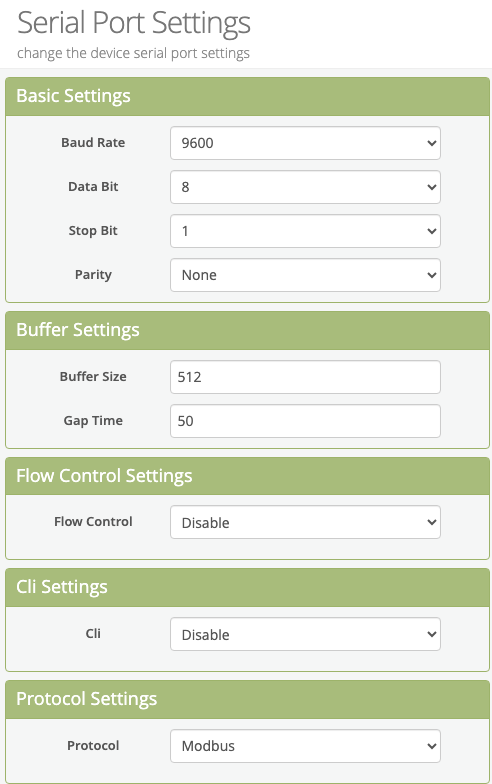
Task: Click the Protocol Settings panel header
Action: 248,700
